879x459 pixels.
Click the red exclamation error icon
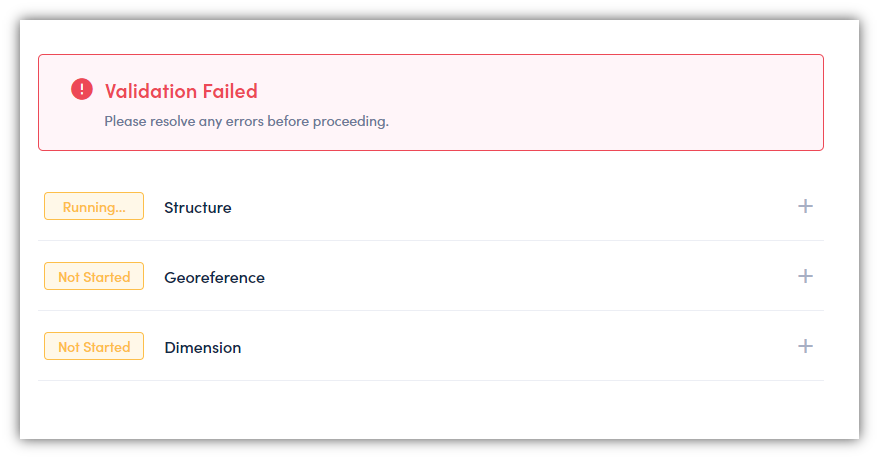coord(82,89)
